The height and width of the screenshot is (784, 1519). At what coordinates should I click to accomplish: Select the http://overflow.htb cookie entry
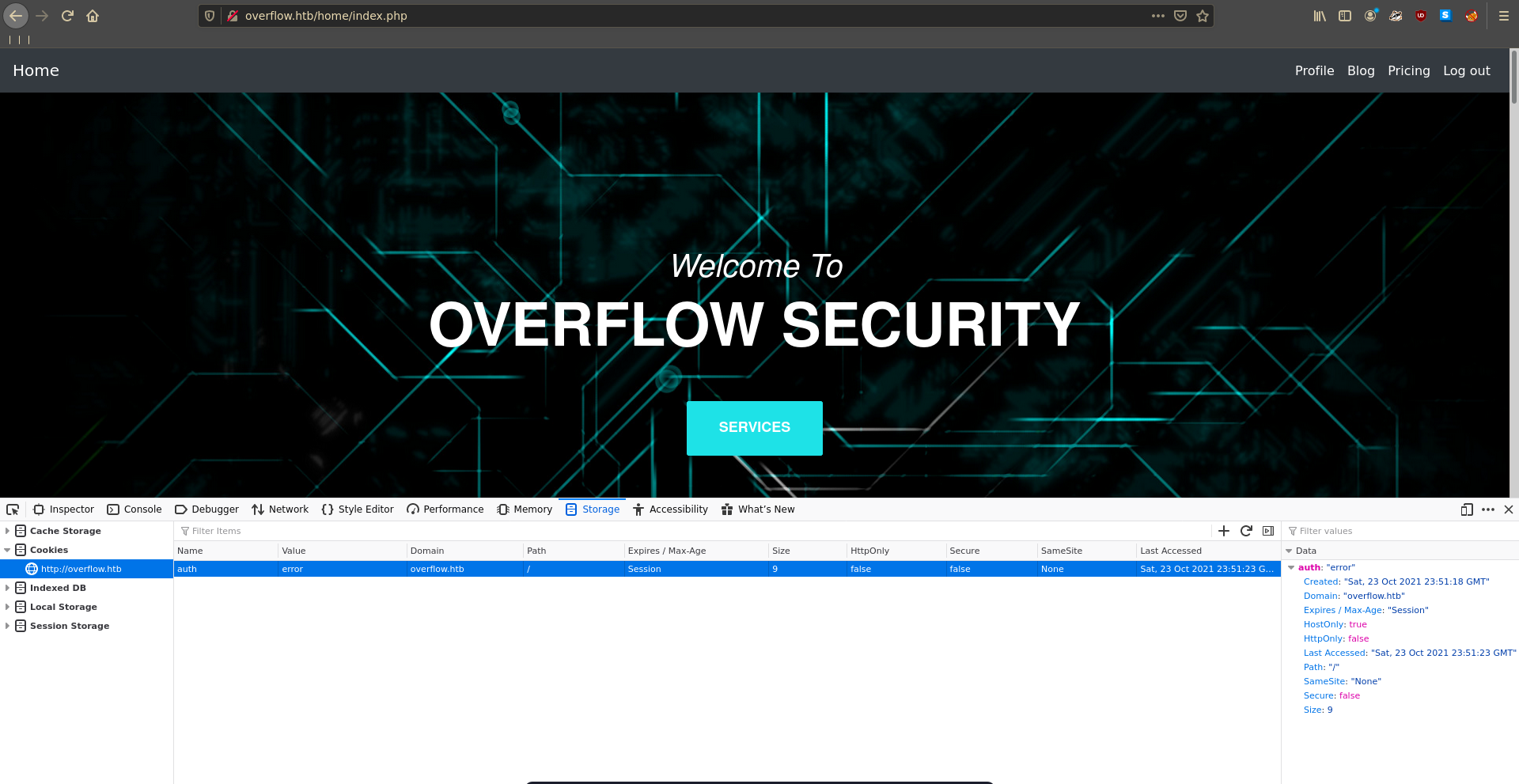[x=81, y=569]
